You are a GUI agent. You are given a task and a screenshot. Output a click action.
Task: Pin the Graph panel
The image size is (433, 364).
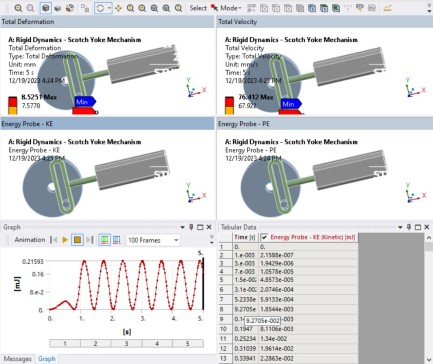[x=191, y=227]
